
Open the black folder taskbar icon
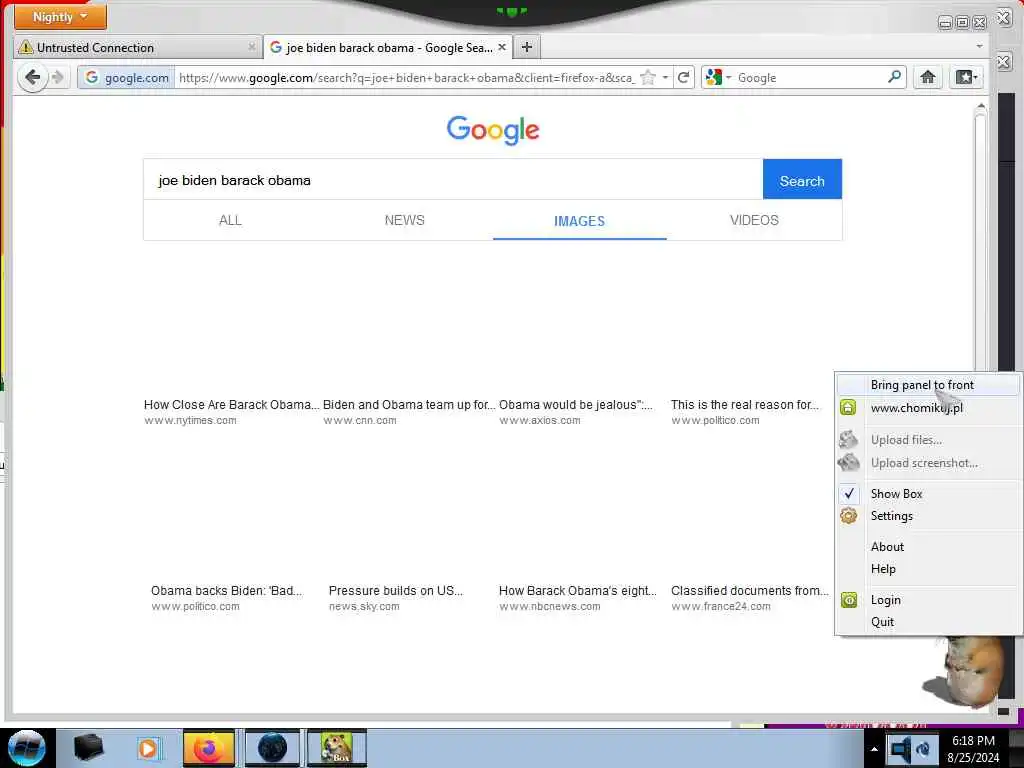coord(88,748)
